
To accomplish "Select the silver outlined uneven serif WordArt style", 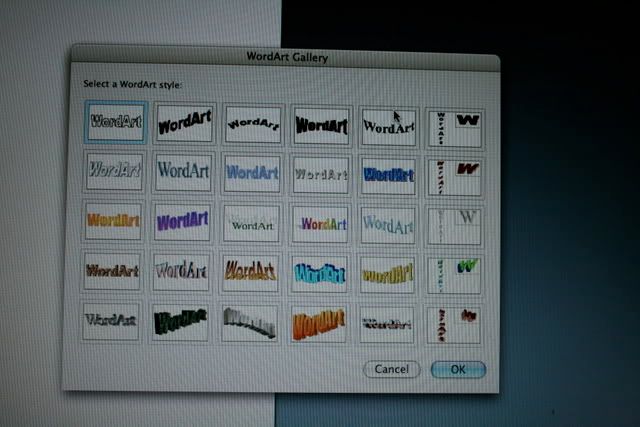I will tap(181, 272).
